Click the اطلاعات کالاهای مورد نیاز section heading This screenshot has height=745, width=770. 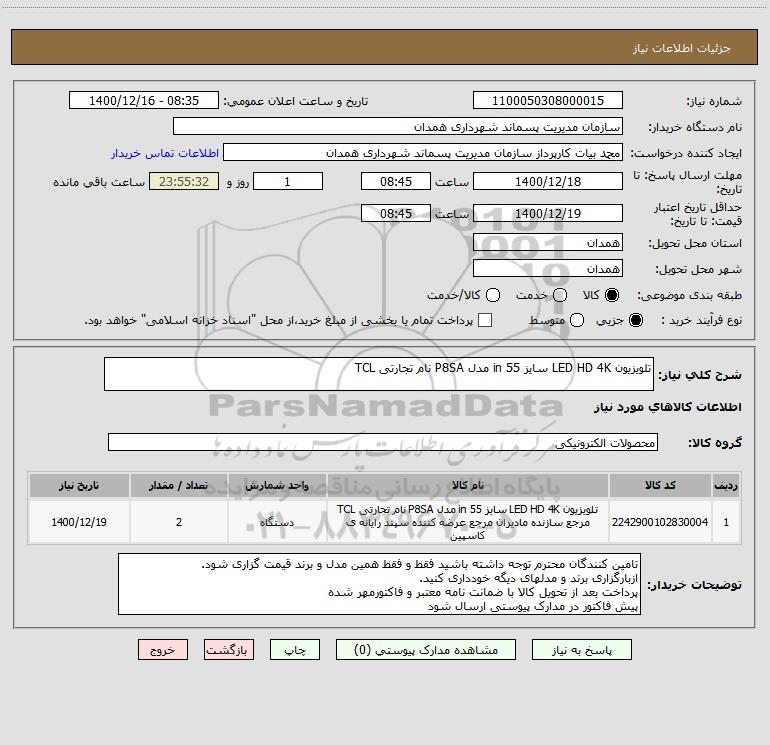click(667, 407)
